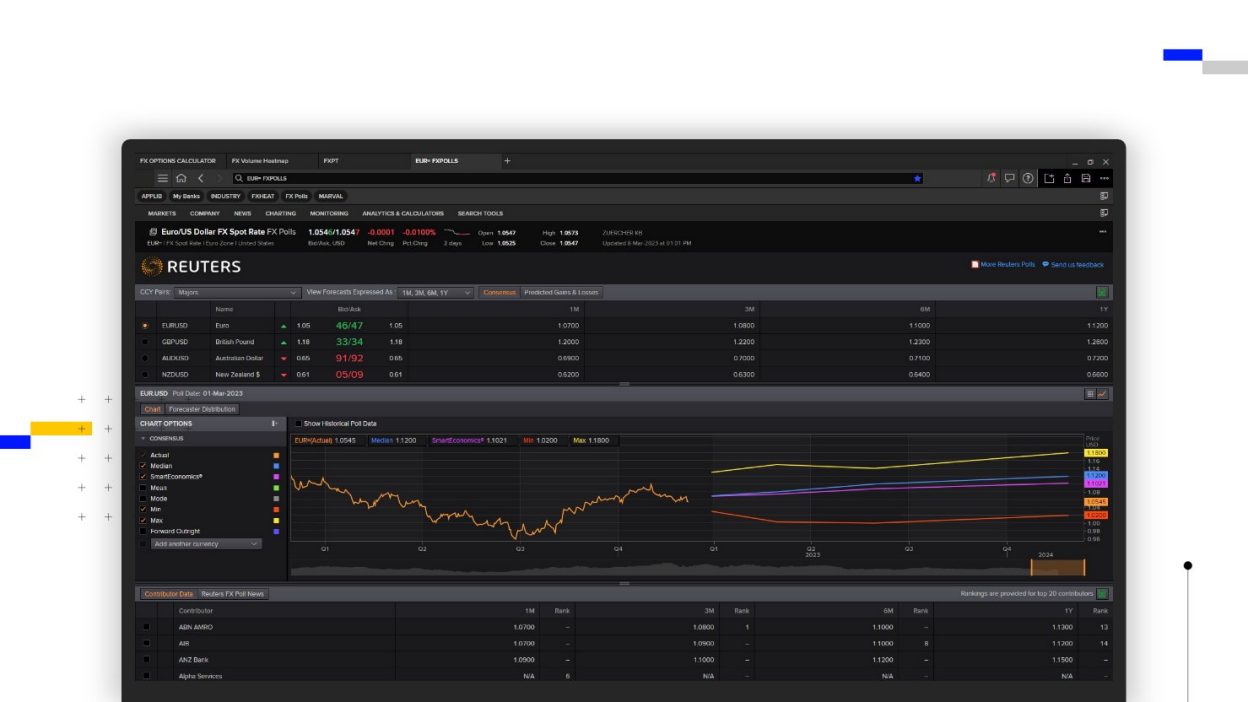
Task: Toggle the Actual series checkbox
Action: pyautogui.click(x=144, y=455)
